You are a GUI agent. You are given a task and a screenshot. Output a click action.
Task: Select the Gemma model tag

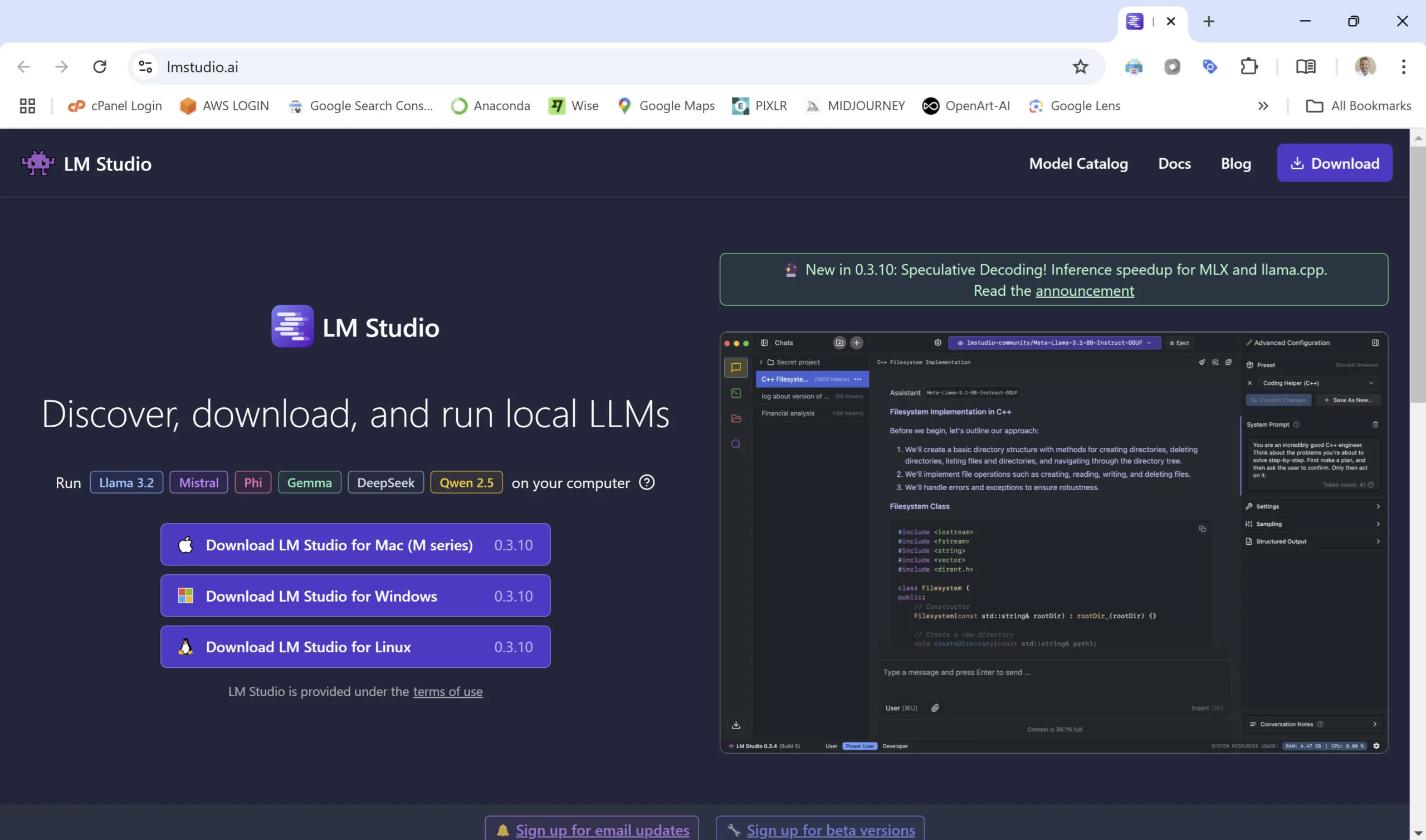coord(310,483)
